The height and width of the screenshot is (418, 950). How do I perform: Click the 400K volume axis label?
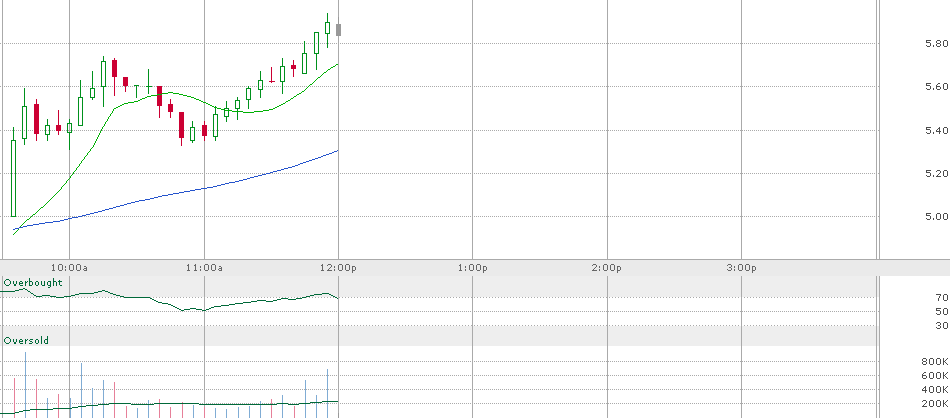tap(935, 390)
